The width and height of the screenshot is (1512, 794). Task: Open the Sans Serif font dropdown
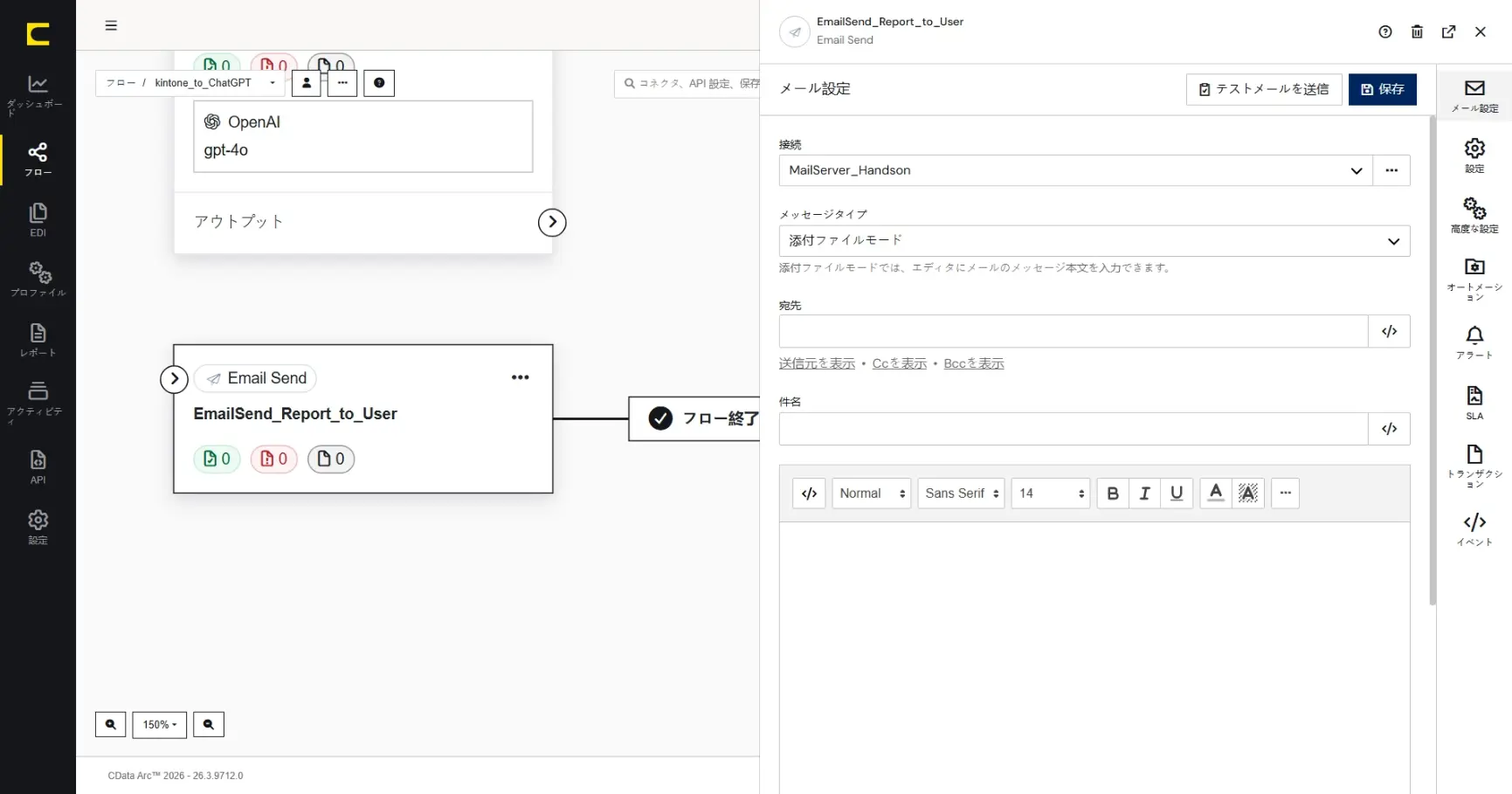point(961,494)
